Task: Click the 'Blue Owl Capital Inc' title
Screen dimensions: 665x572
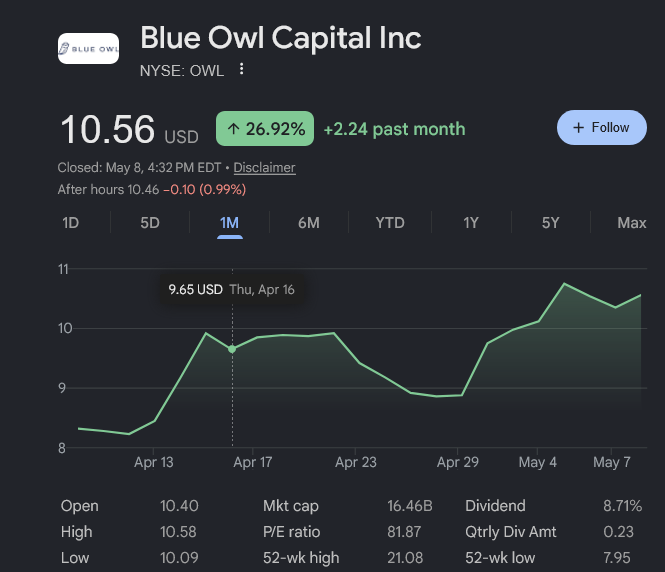Action: pos(281,38)
